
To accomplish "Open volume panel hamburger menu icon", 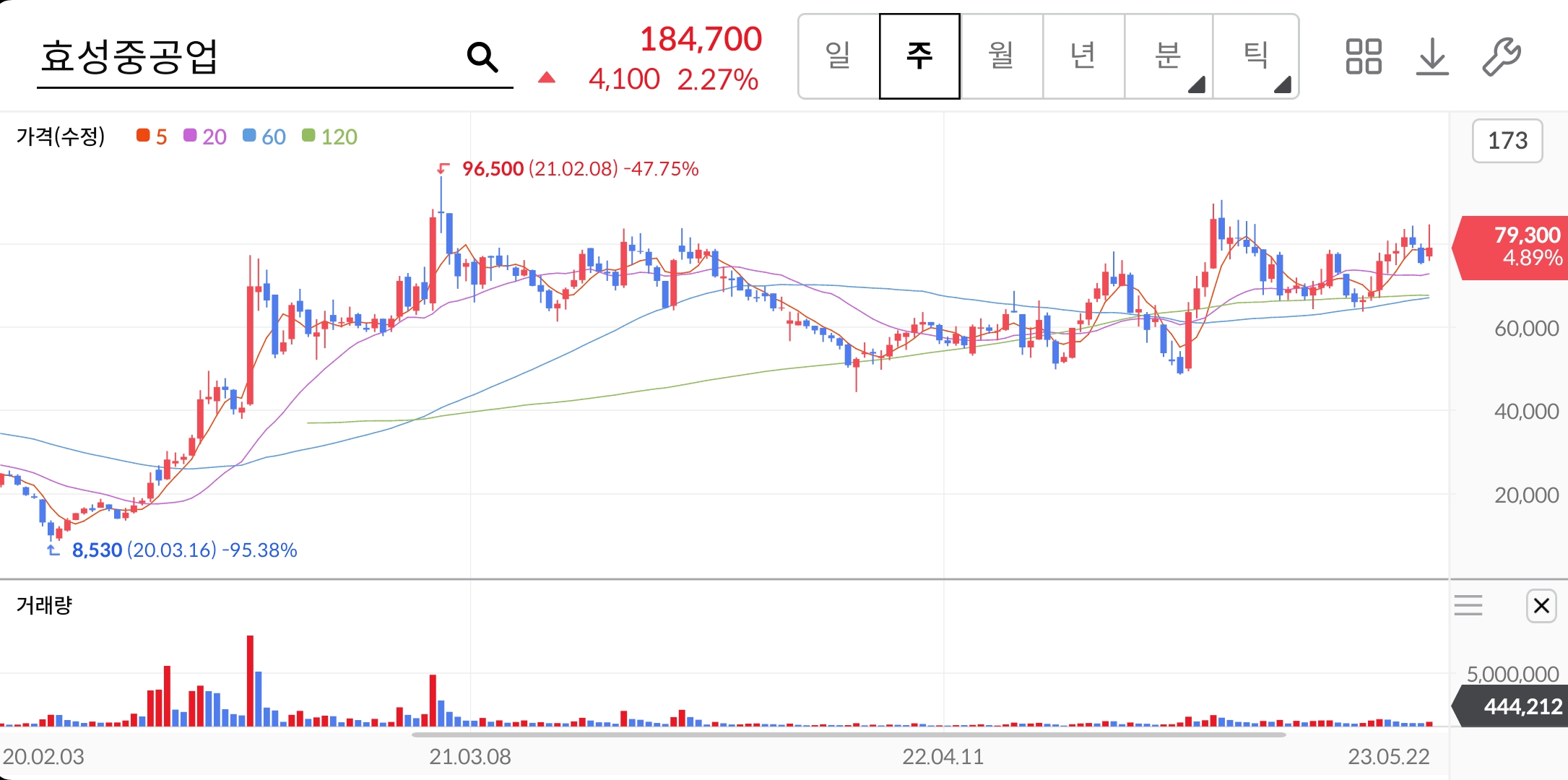I will tap(1468, 605).
